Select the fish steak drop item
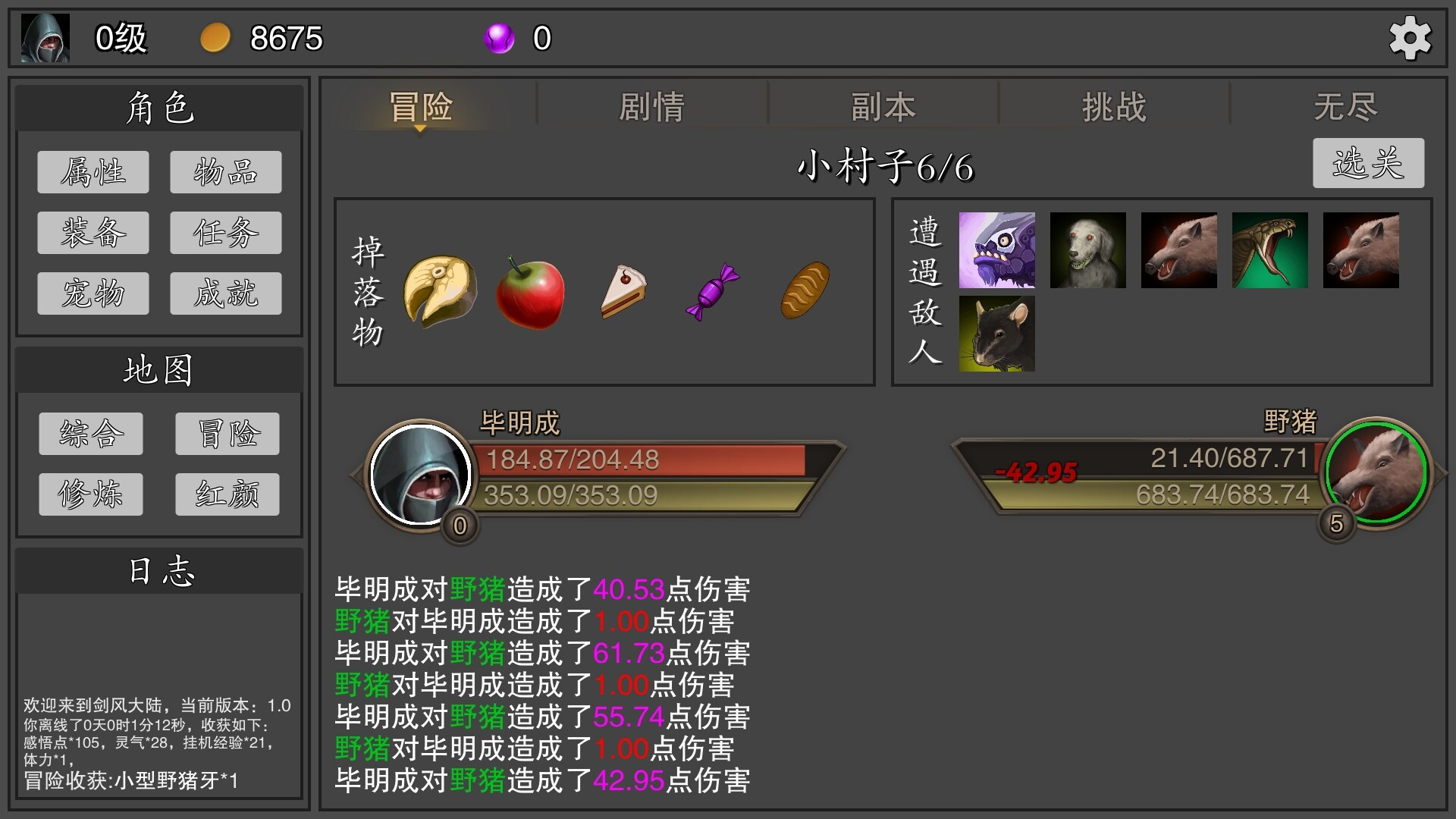 (440, 291)
